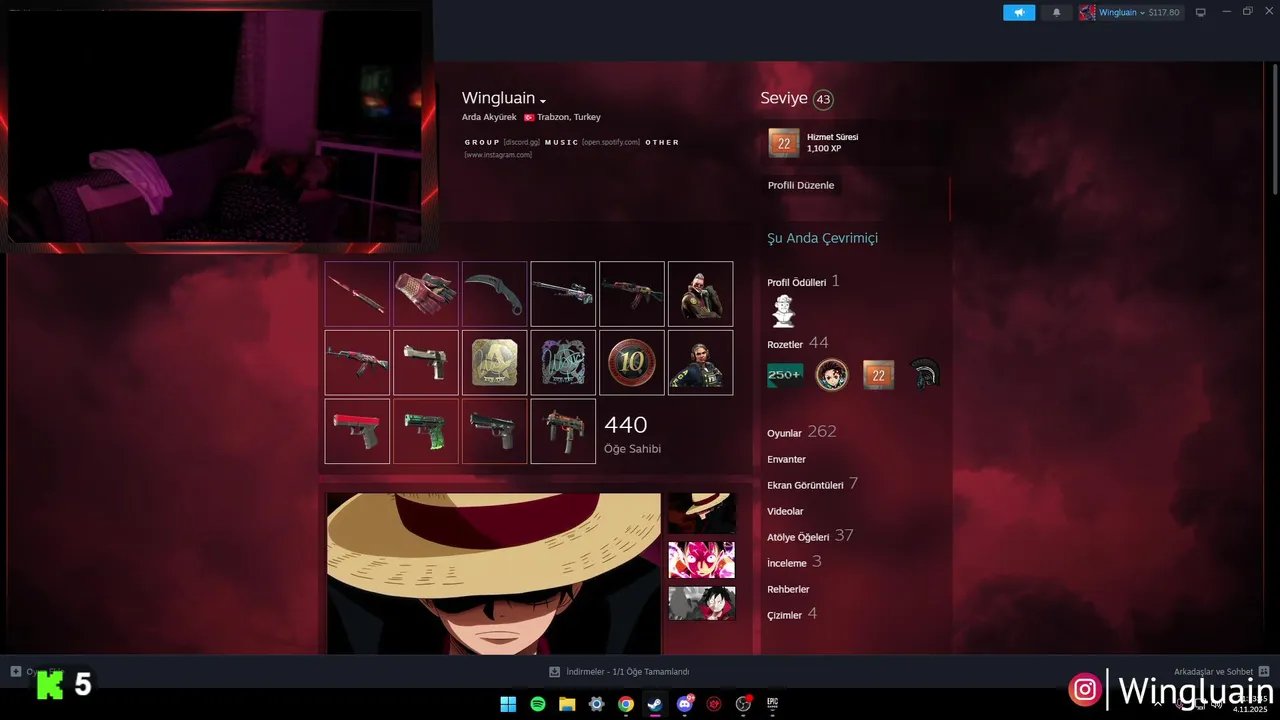
Task: Select the holo signature sticker item
Action: (x=563, y=363)
